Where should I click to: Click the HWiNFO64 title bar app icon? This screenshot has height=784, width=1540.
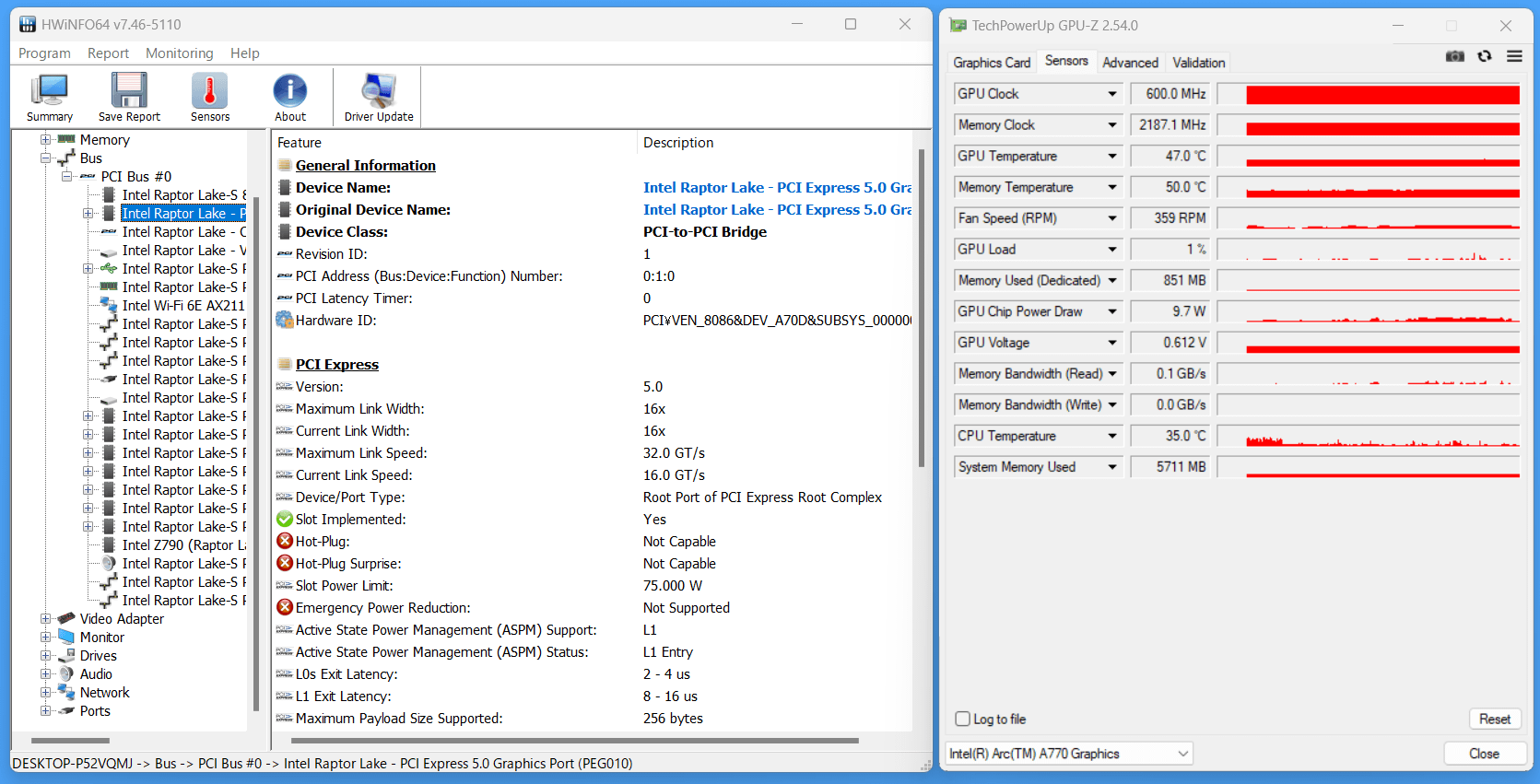click(x=28, y=24)
